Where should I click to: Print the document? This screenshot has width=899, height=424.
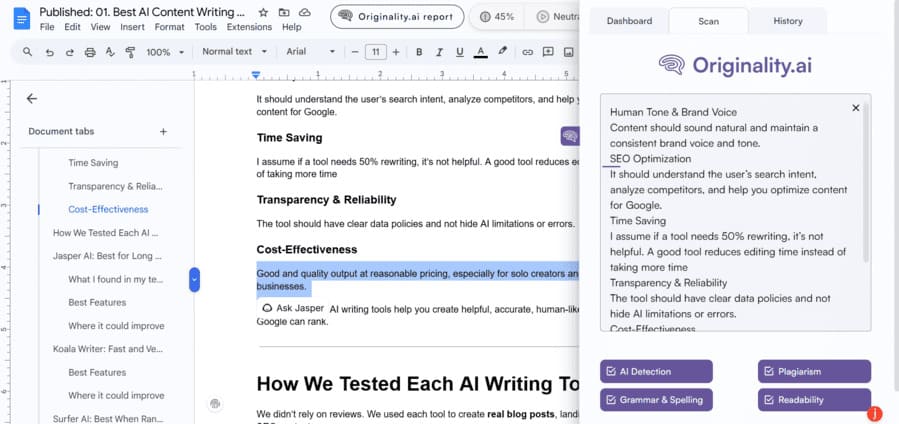click(x=90, y=52)
